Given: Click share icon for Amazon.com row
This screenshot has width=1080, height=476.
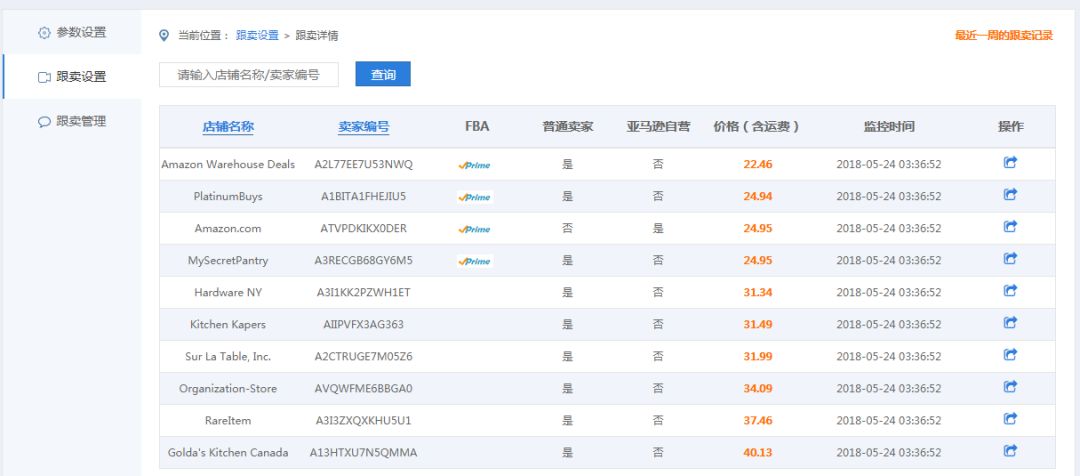Looking at the screenshot, I should pyautogui.click(x=1010, y=227).
